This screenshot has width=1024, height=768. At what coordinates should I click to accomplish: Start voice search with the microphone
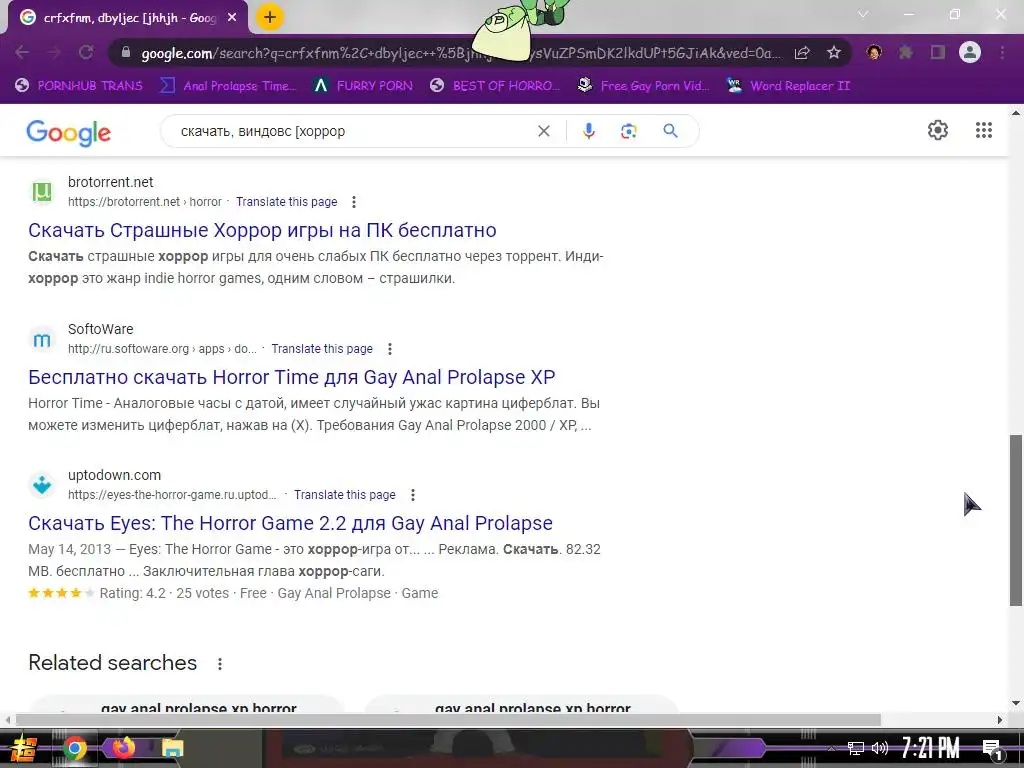588,131
